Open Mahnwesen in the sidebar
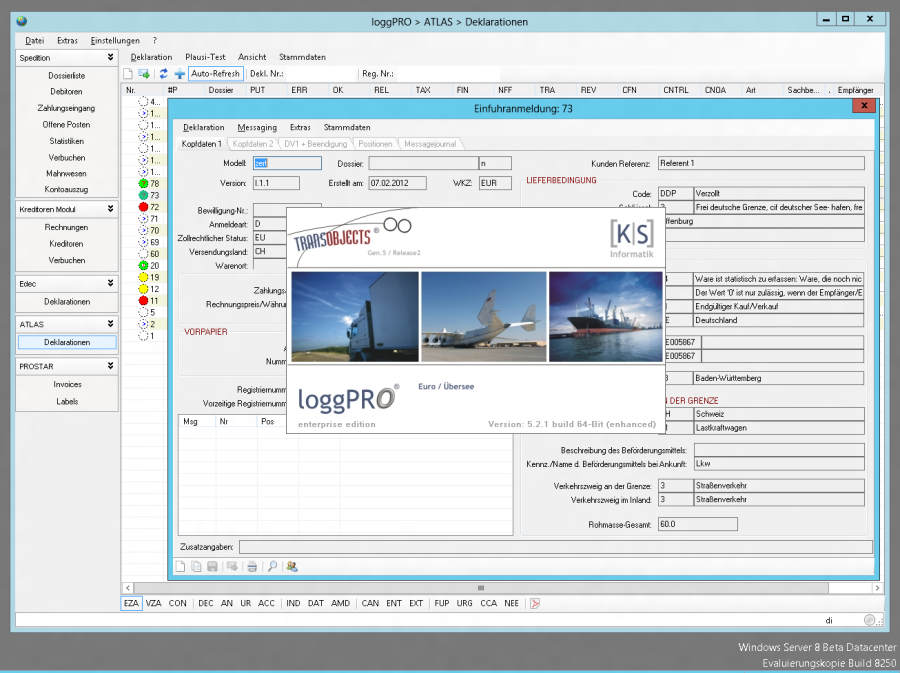The height and width of the screenshot is (673, 900). click(67, 173)
